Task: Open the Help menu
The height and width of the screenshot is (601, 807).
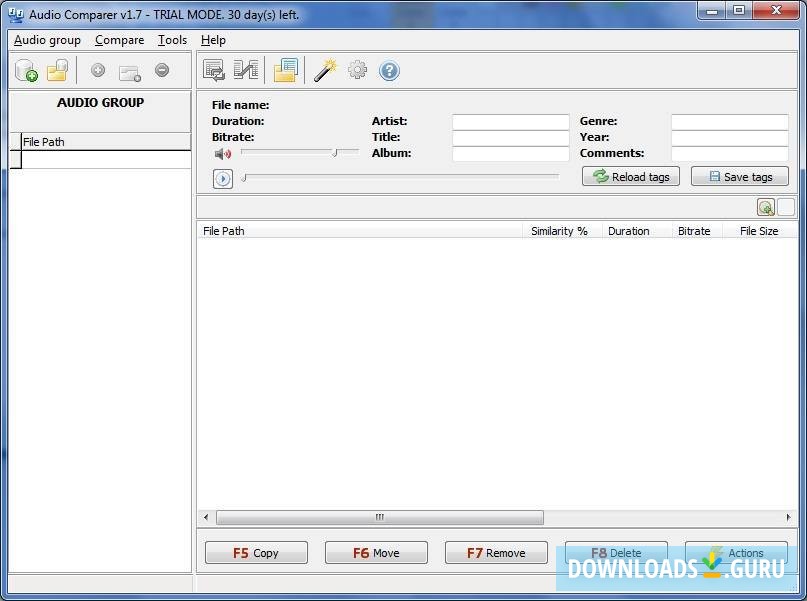Action: click(213, 40)
